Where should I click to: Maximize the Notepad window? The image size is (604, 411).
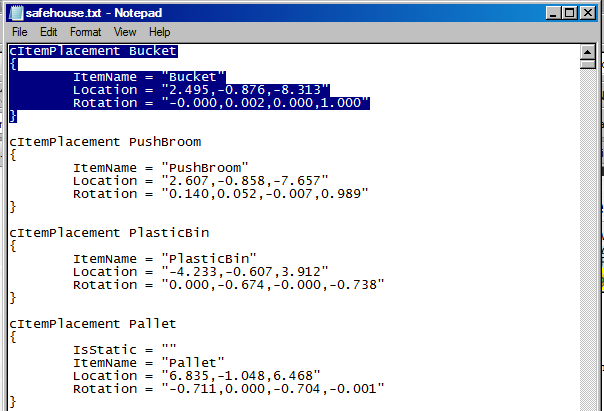(x=567, y=11)
